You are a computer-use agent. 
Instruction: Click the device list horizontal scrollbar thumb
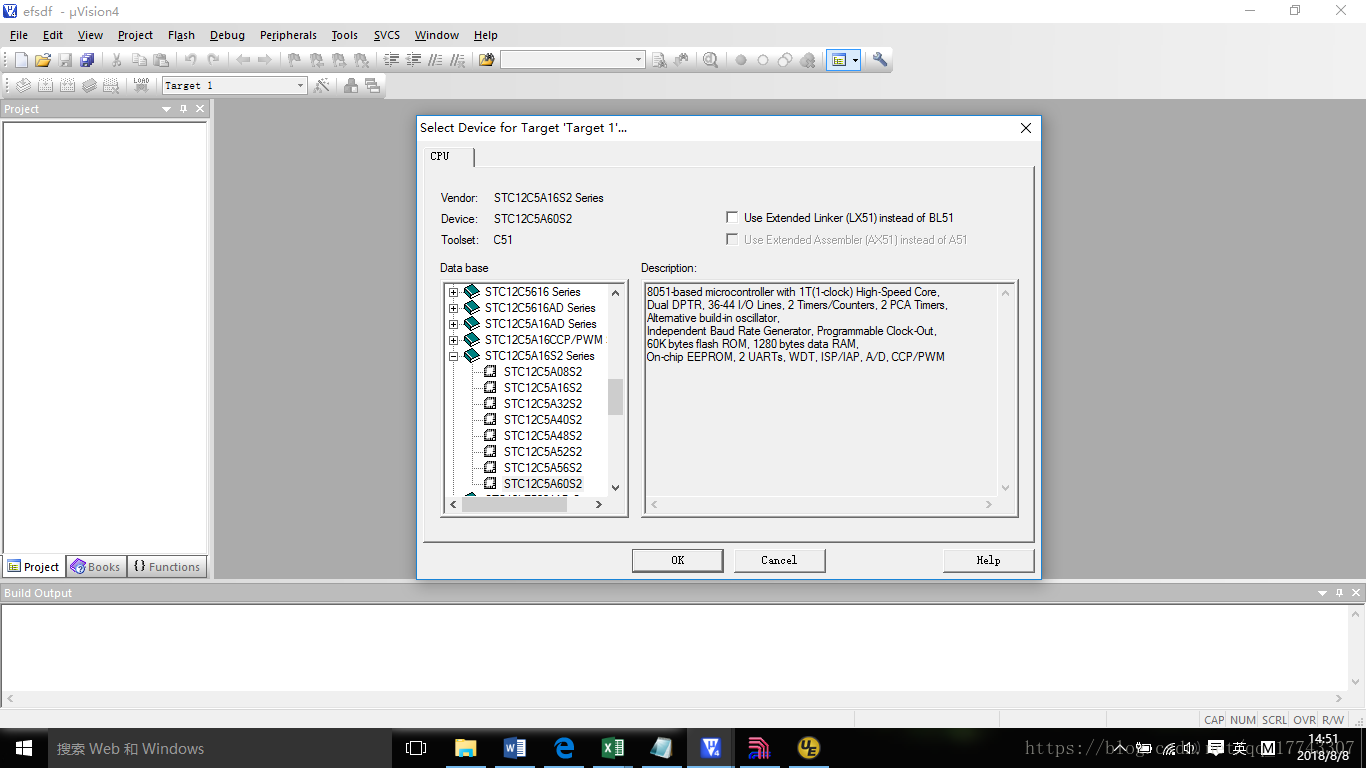point(514,505)
